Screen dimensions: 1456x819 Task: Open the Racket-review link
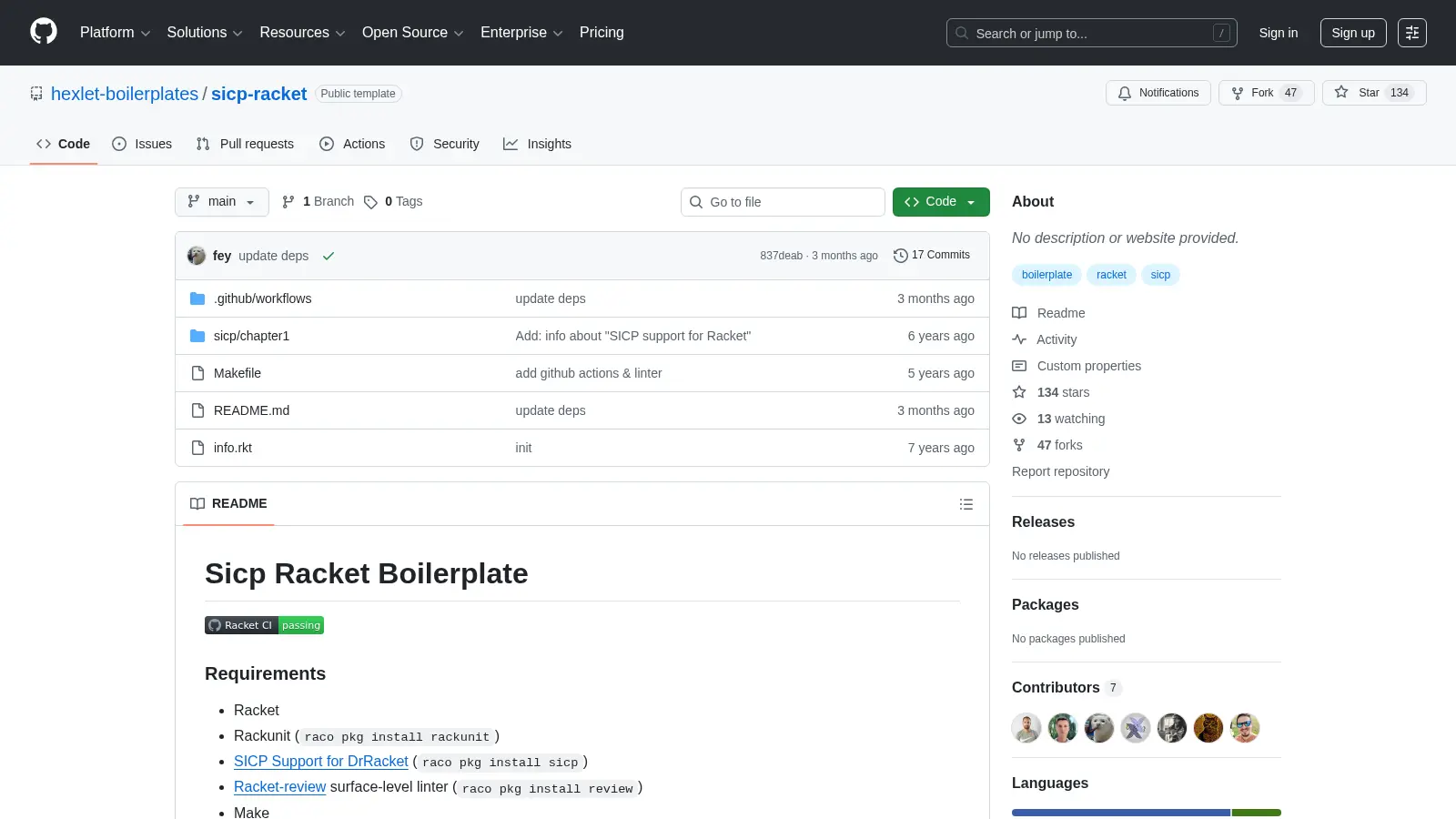point(279,787)
